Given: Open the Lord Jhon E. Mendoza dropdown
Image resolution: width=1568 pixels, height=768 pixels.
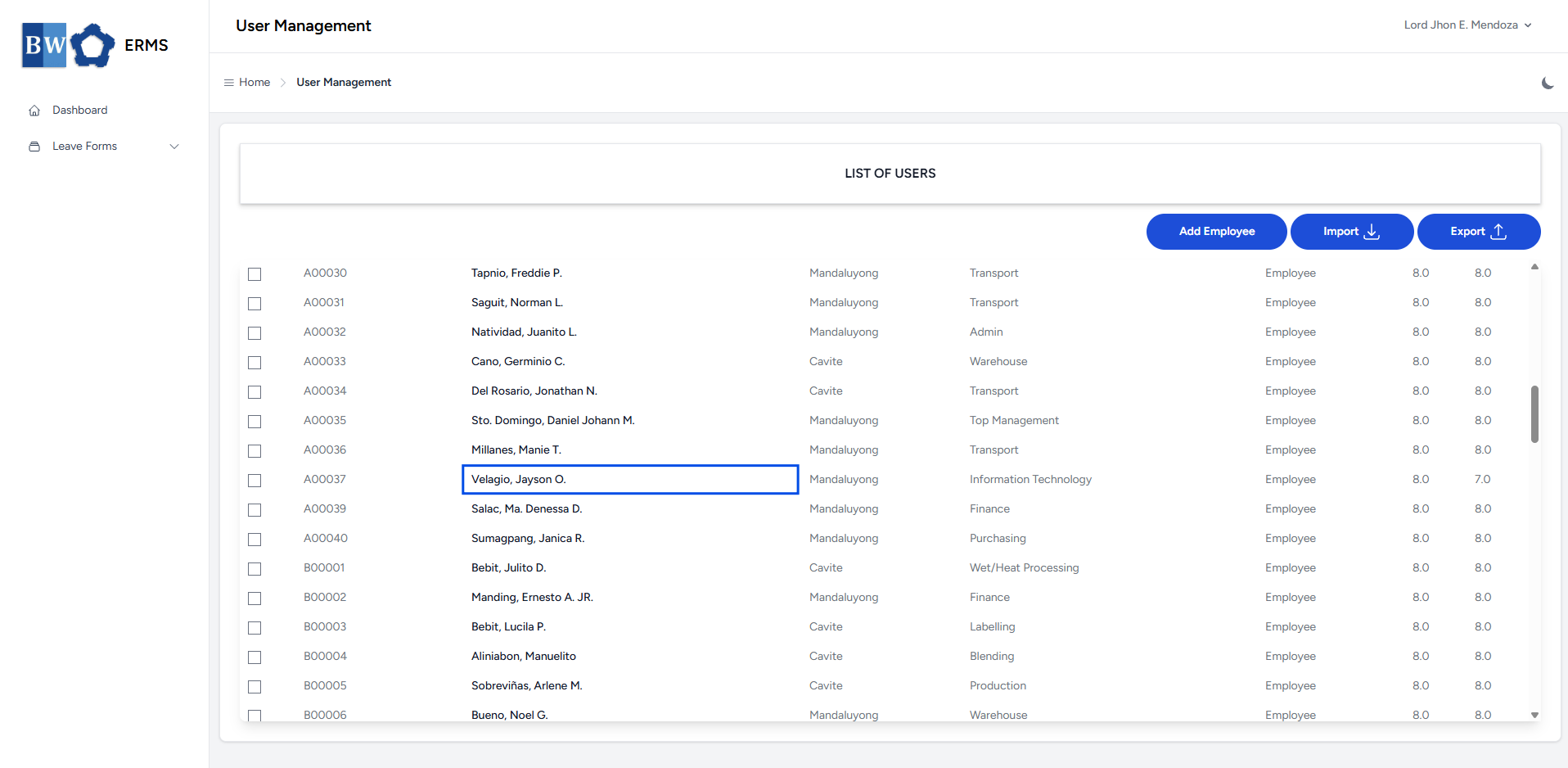Looking at the screenshot, I should click(1467, 25).
